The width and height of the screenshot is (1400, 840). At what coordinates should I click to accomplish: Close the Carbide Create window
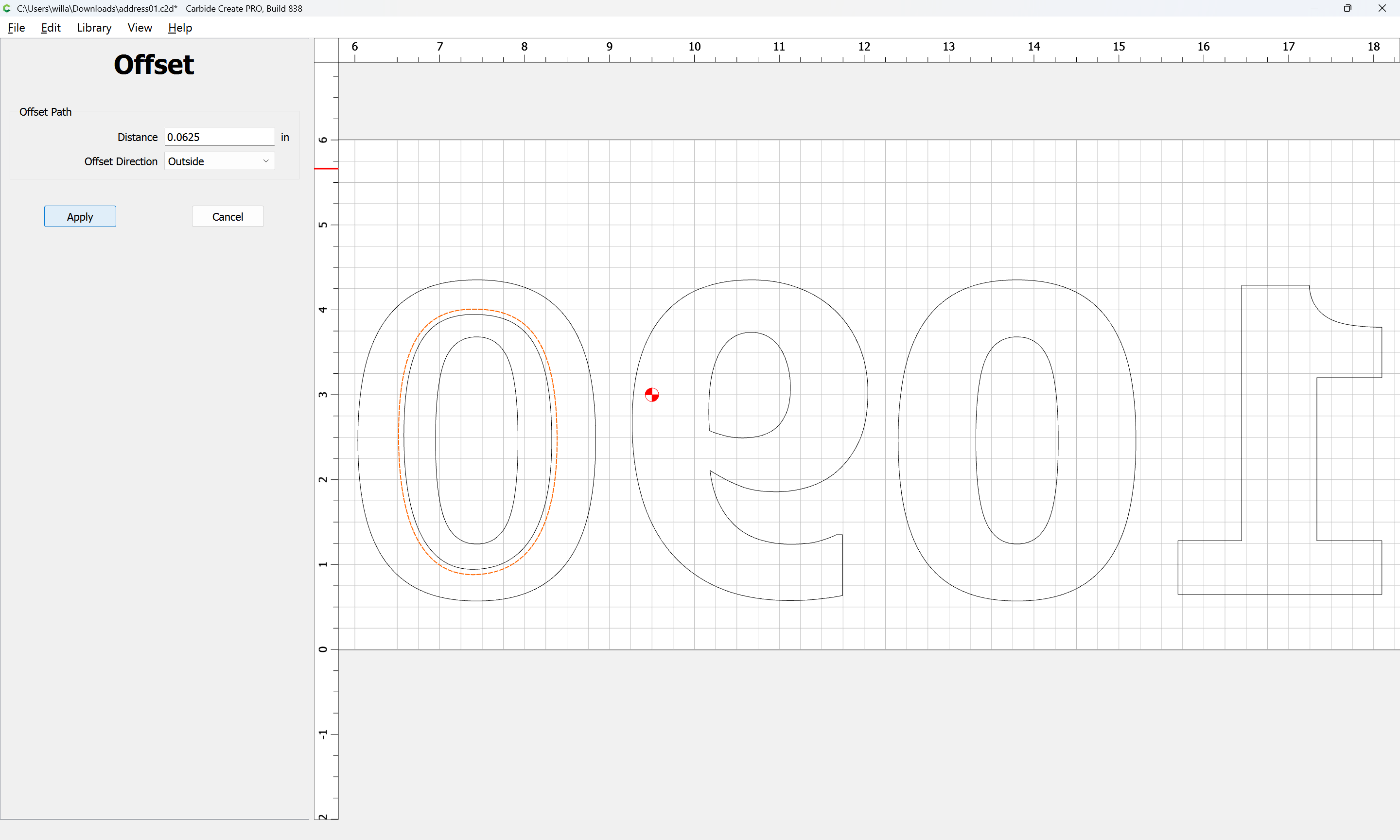[x=1382, y=8]
